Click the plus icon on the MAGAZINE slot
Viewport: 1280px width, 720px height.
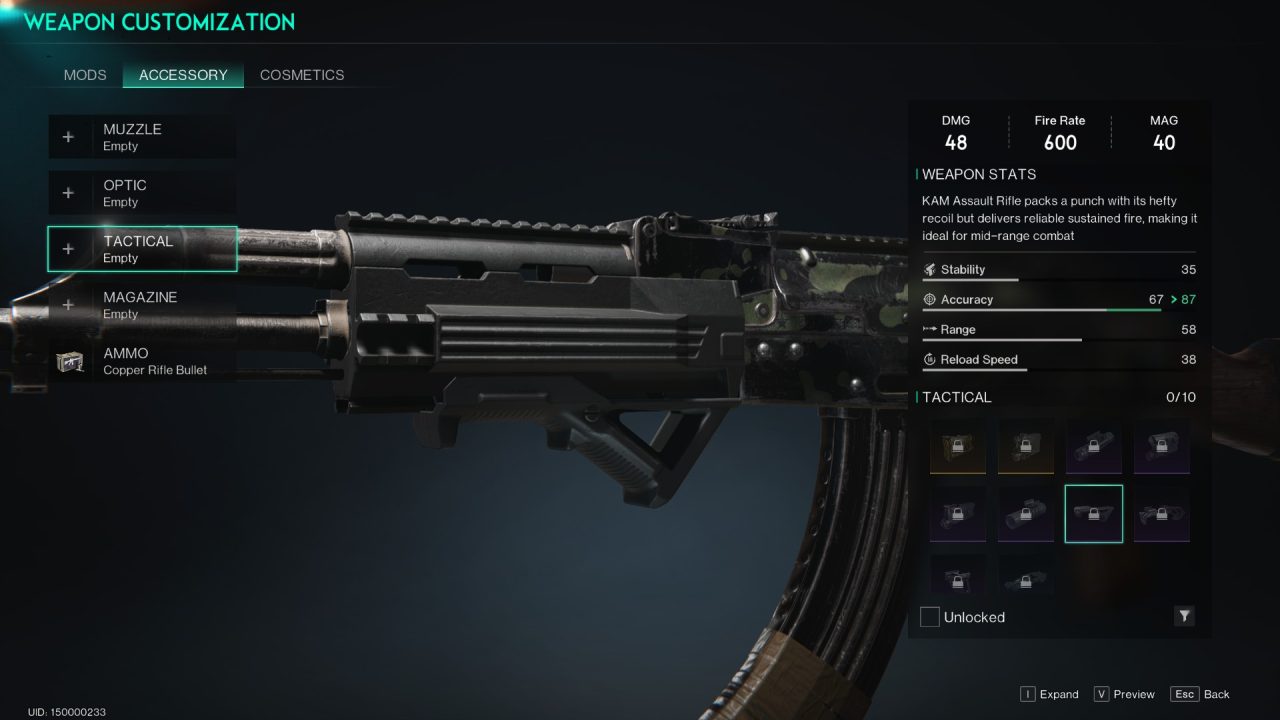tap(68, 305)
